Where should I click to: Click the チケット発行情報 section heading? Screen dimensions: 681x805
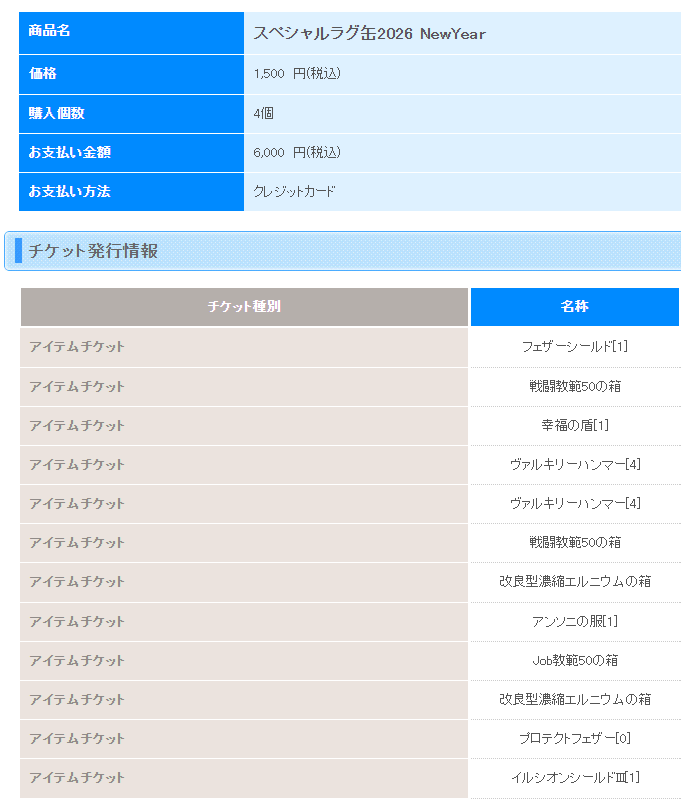[x=93, y=251]
